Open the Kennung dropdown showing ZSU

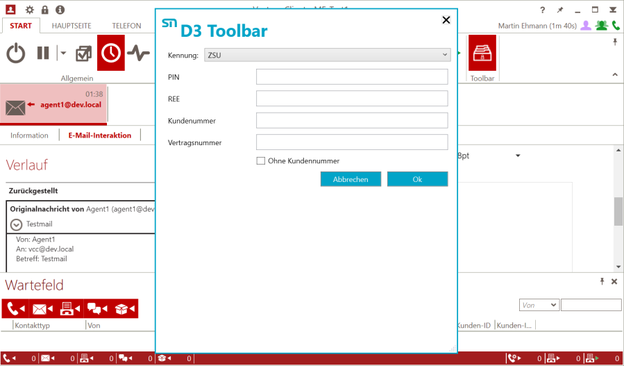coord(328,55)
